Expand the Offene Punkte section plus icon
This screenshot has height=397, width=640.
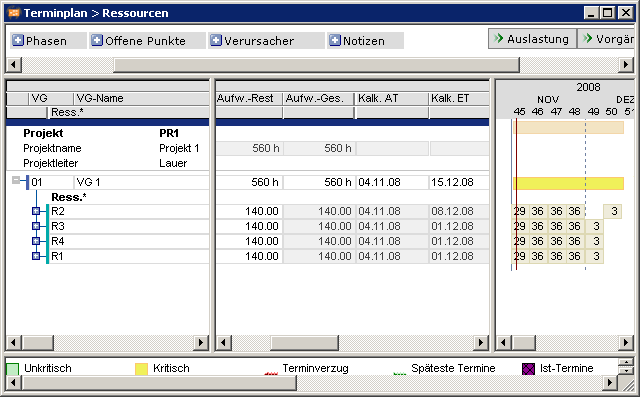coord(96,40)
